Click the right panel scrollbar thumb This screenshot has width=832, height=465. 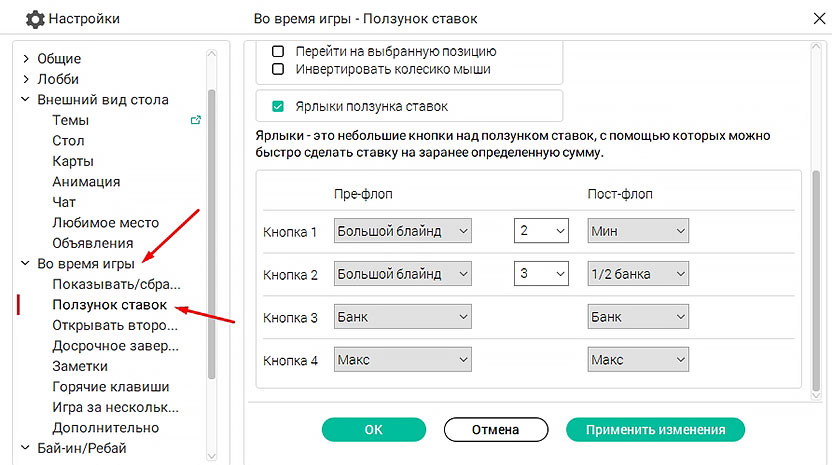tap(816, 280)
